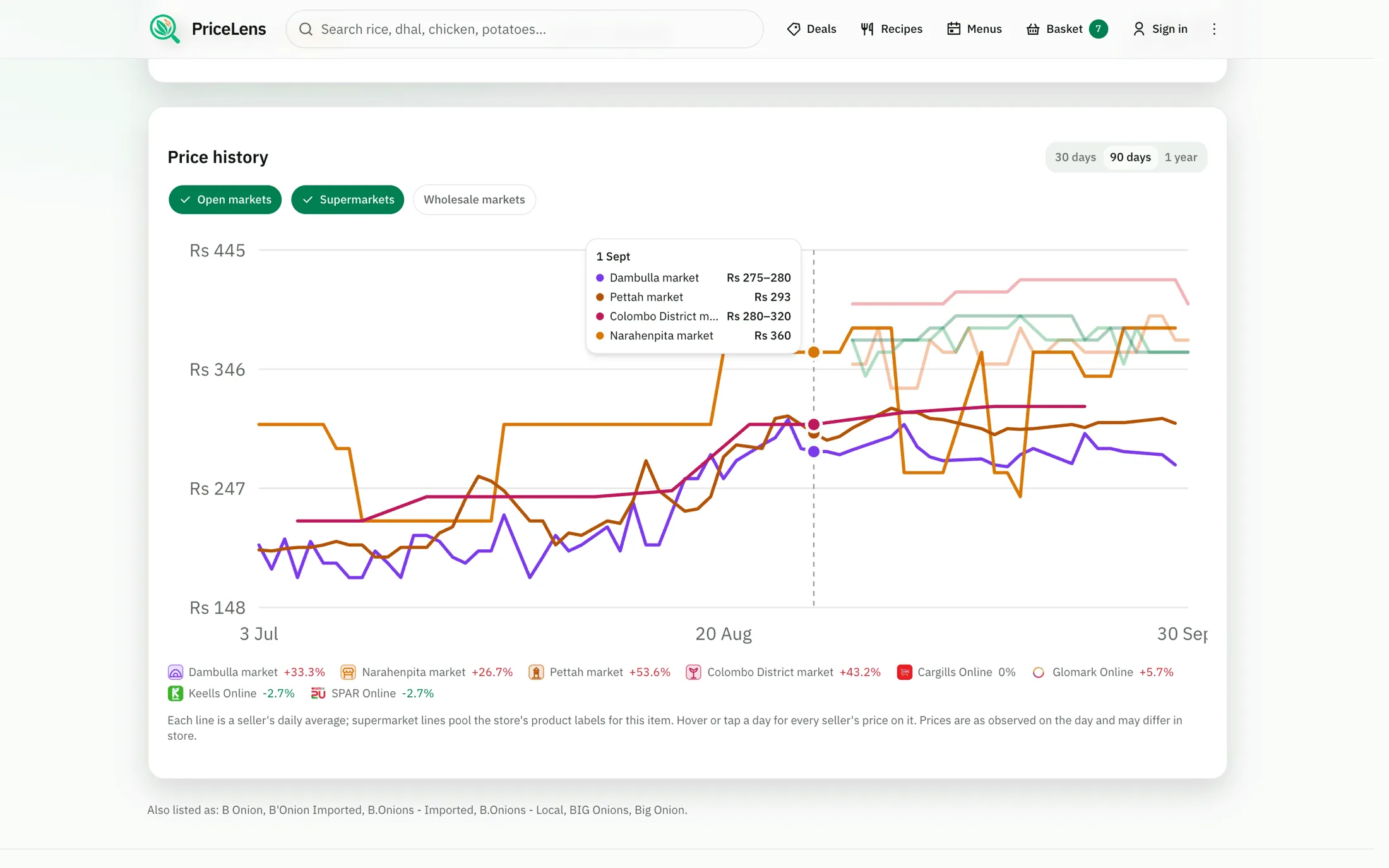Click the Dambulla market legend icon

pyautogui.click(x=176, y=672)
